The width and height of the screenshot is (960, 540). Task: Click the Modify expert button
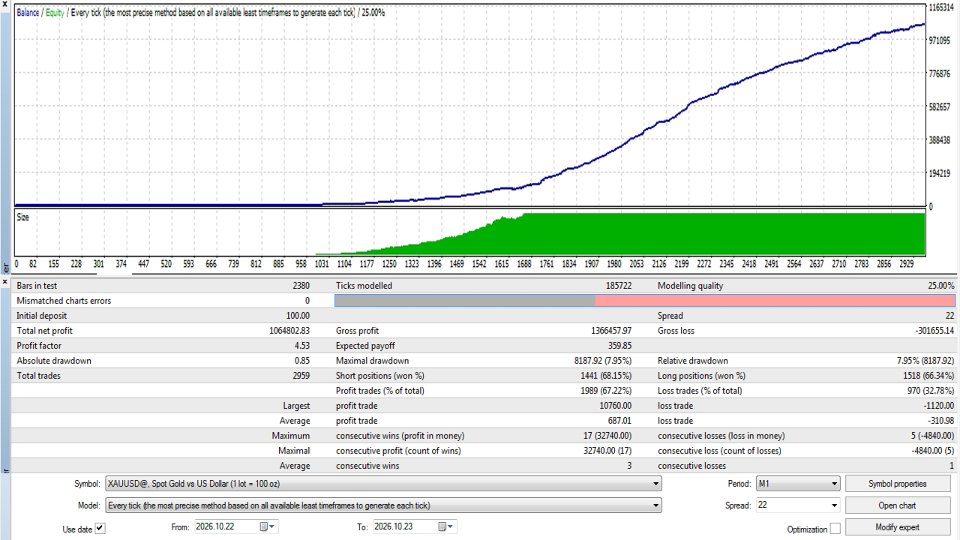897,527
